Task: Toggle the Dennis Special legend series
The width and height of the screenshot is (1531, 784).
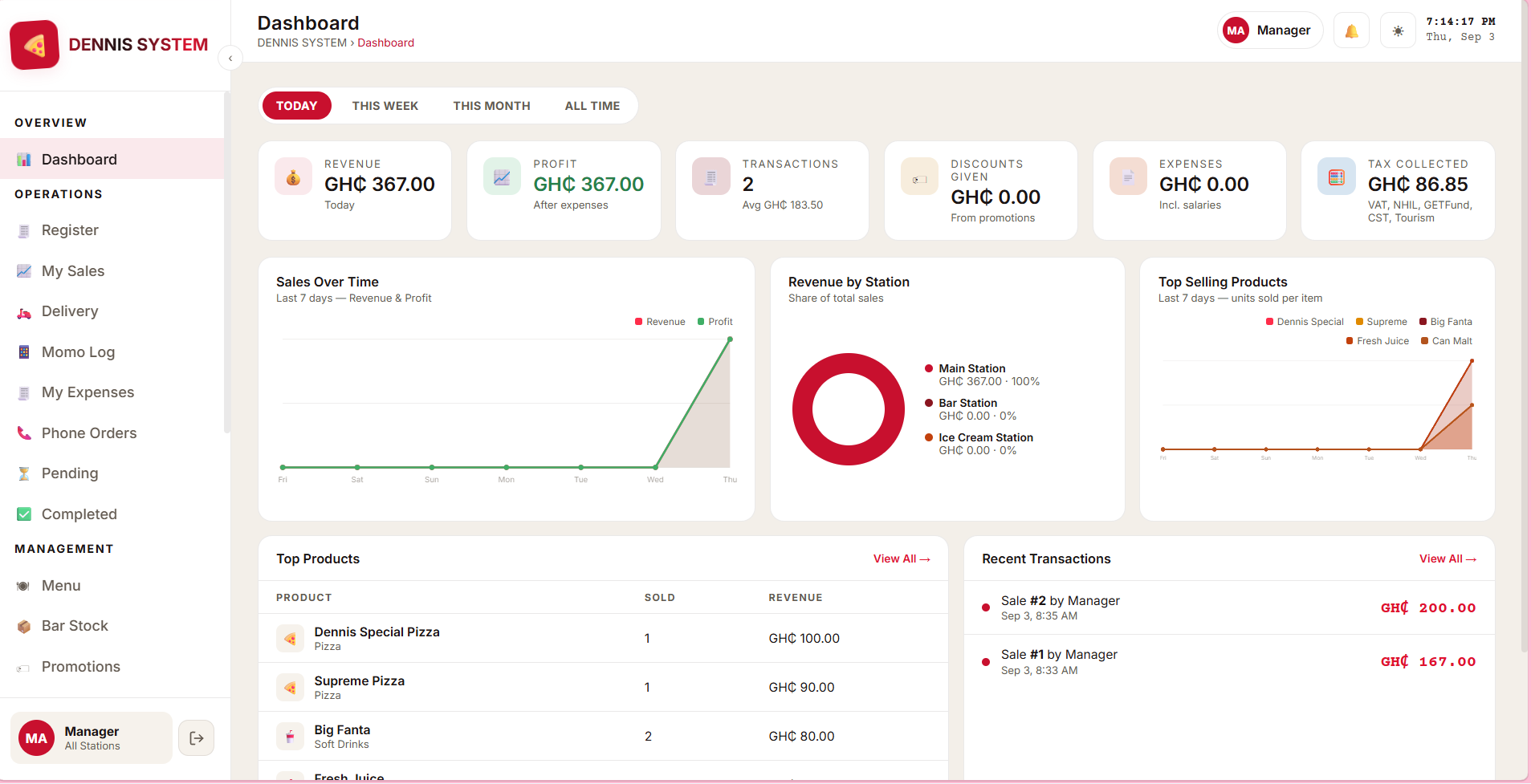Action: click(1305, 322)
